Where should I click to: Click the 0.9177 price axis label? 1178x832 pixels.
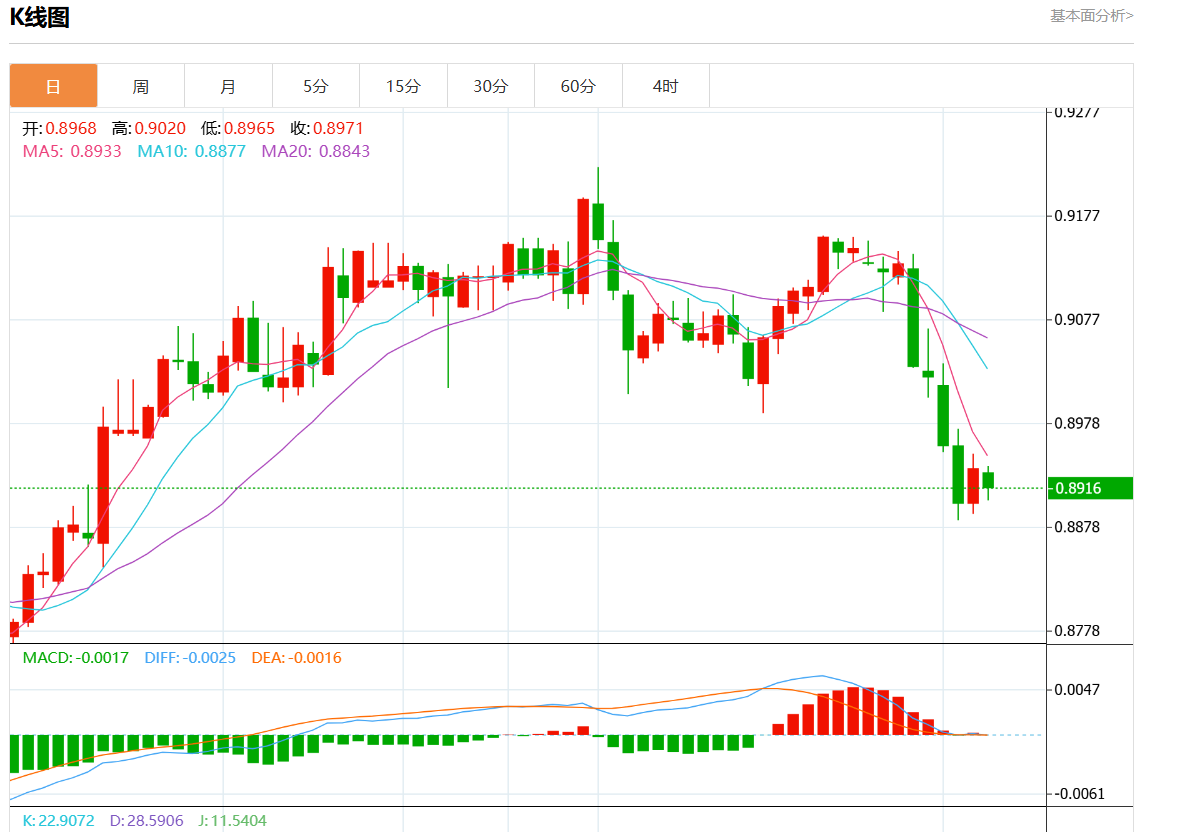tap(1077, 216)
